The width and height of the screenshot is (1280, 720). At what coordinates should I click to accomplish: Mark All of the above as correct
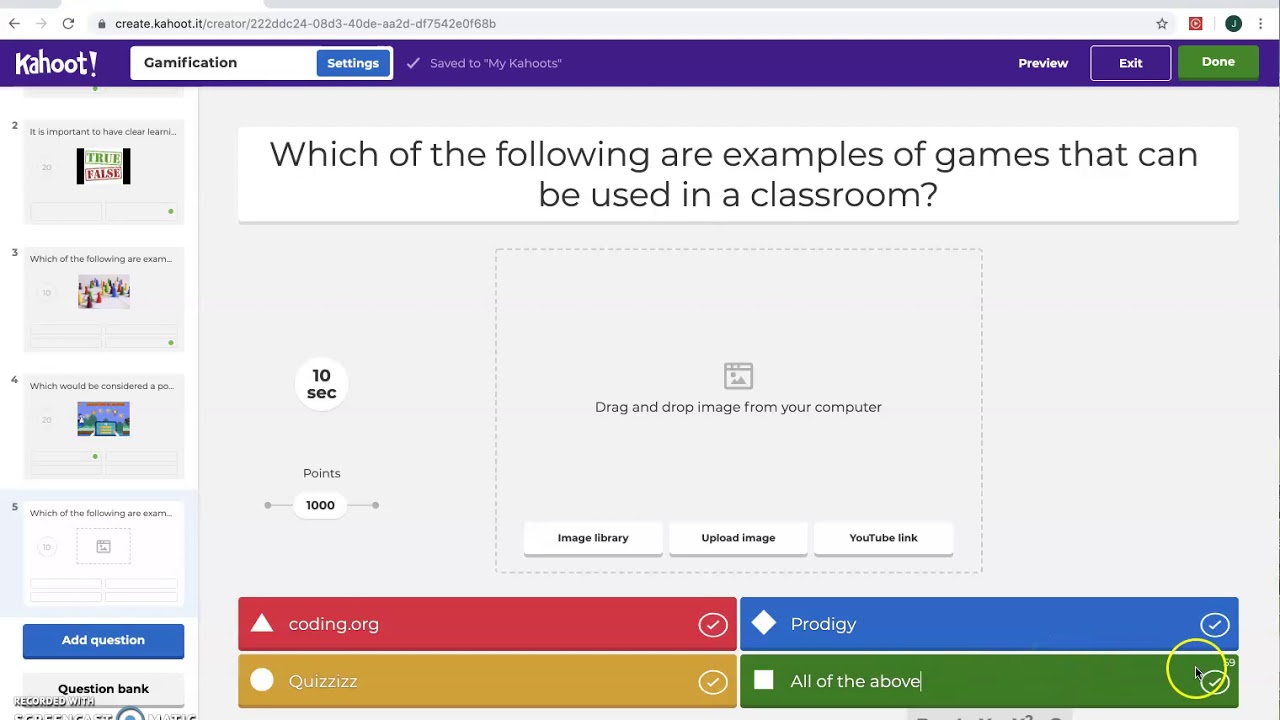[x=1214, y=682]
